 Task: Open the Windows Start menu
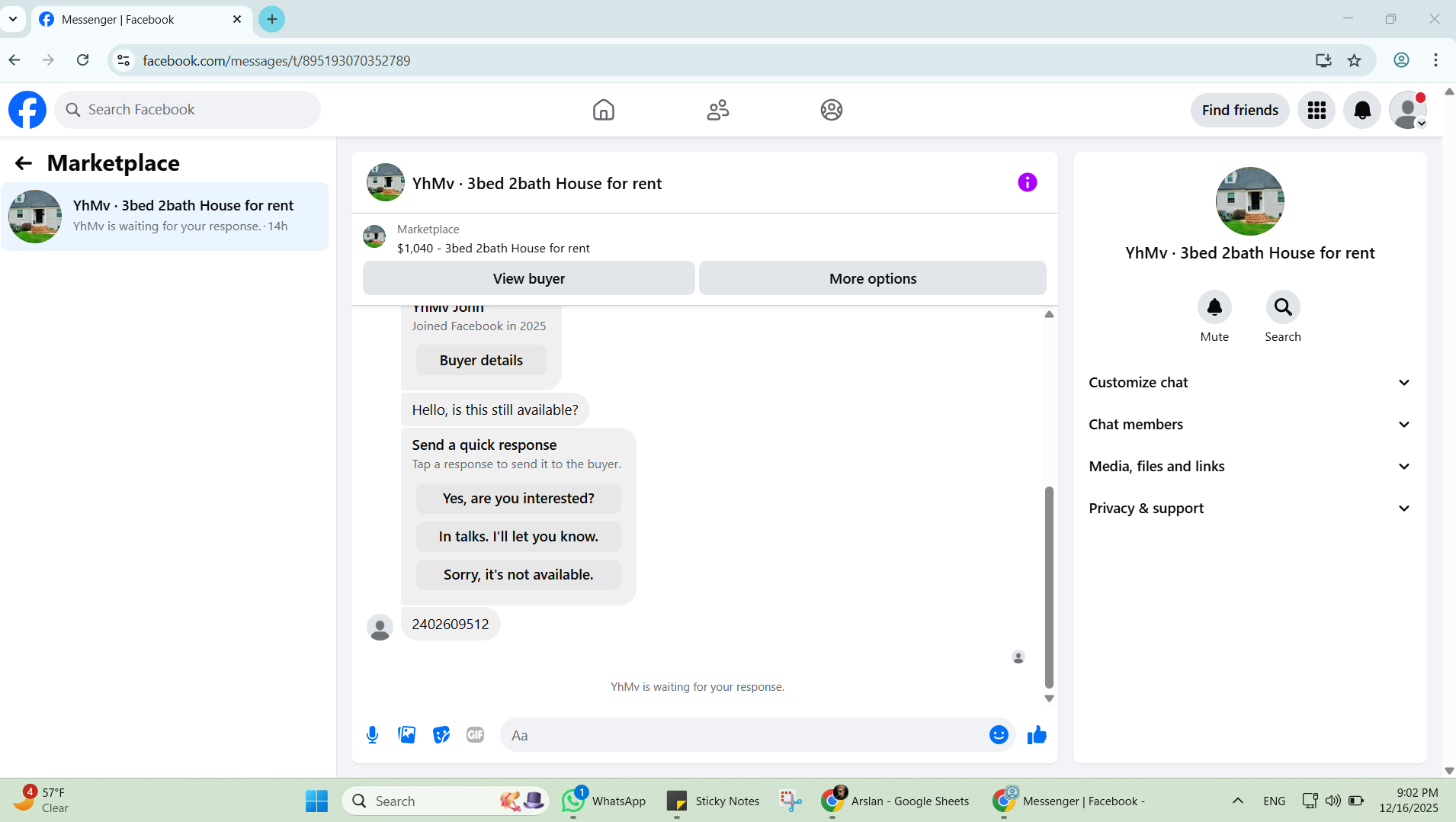(x=316, y=801)
